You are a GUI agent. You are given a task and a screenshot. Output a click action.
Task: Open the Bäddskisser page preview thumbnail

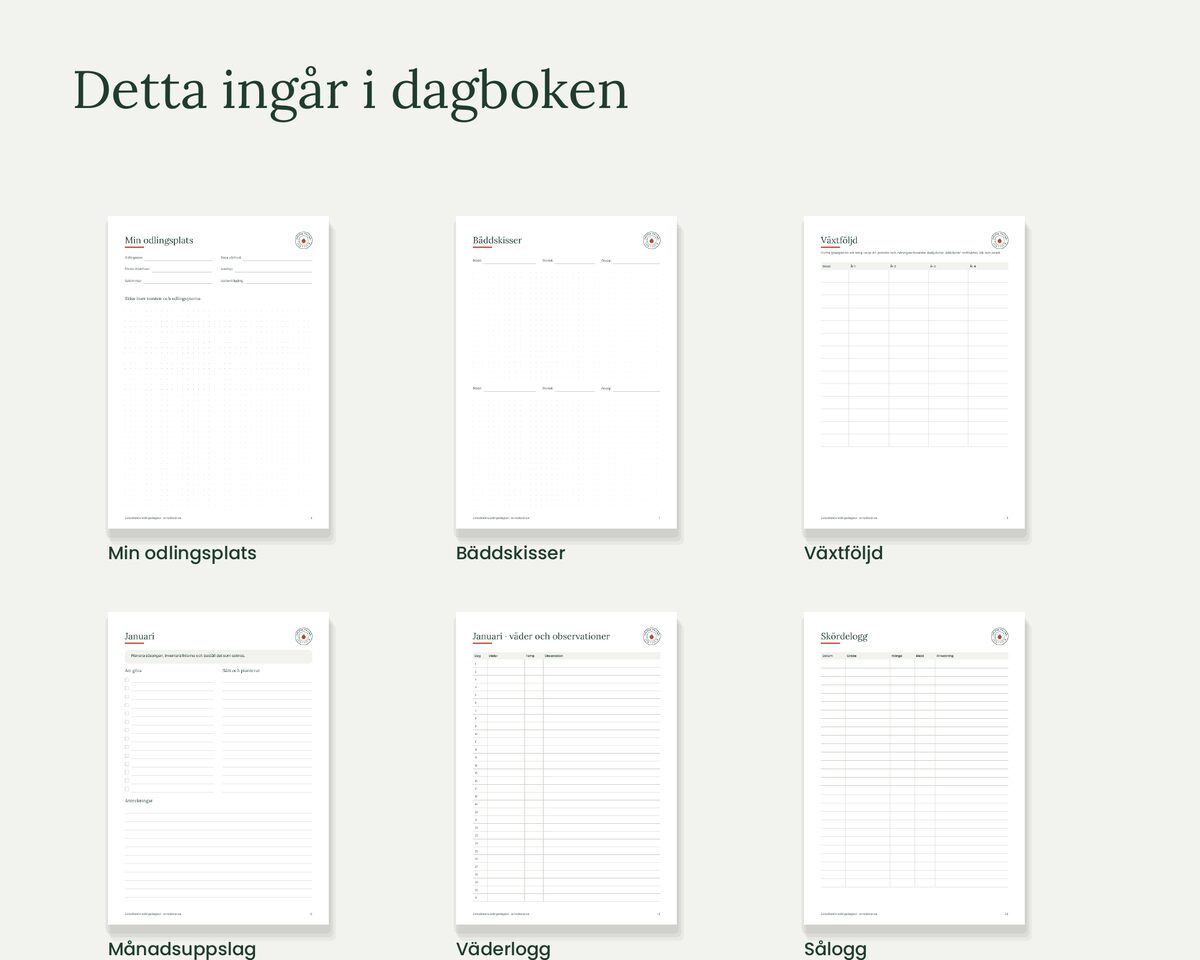point(566,372)
